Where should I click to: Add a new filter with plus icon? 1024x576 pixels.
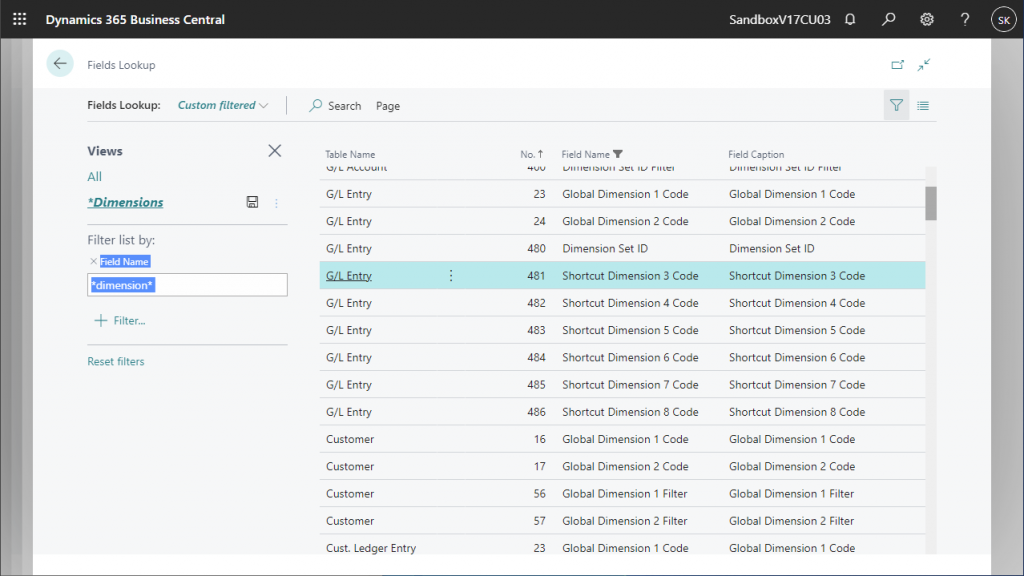(x=101, y=321)
